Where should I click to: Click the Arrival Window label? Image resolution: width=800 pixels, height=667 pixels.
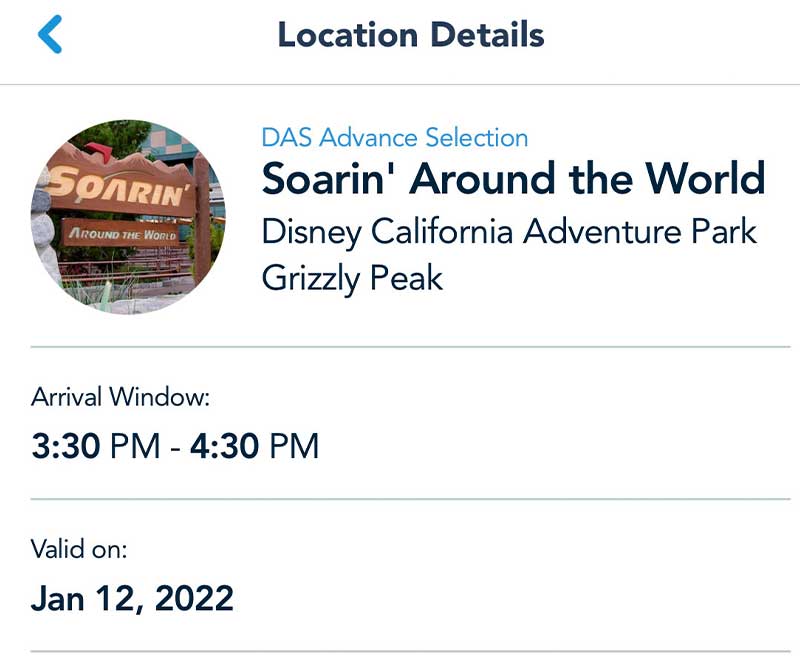[120, 397]
